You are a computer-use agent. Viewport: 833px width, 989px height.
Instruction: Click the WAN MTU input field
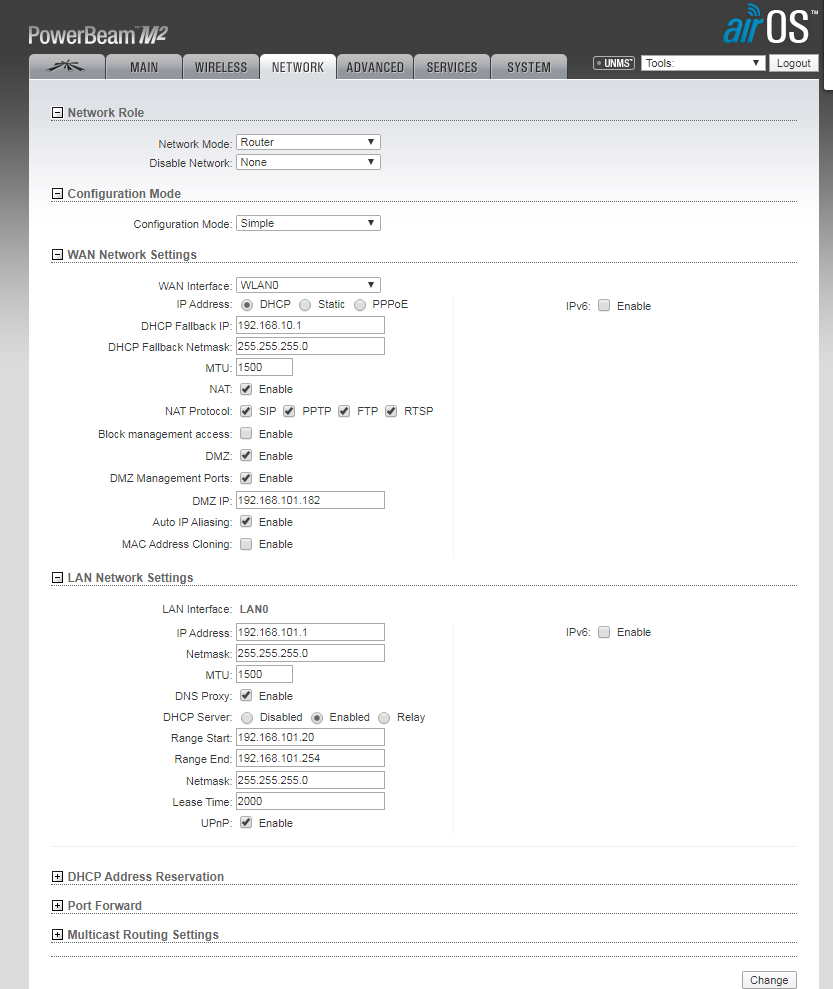pos(264,367)
